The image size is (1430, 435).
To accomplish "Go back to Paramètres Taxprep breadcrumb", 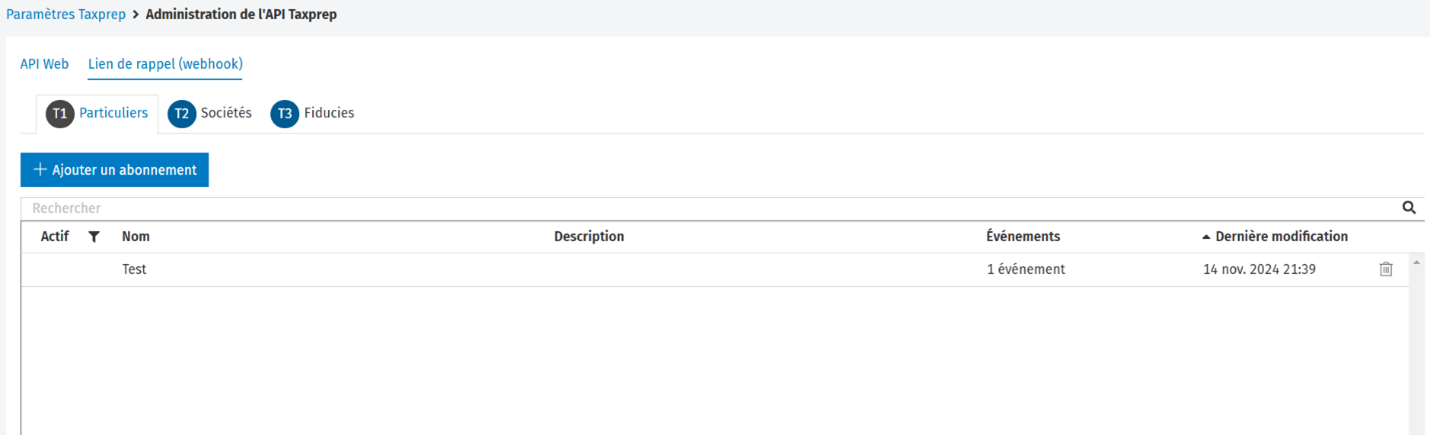I will [x=65, y=15].
